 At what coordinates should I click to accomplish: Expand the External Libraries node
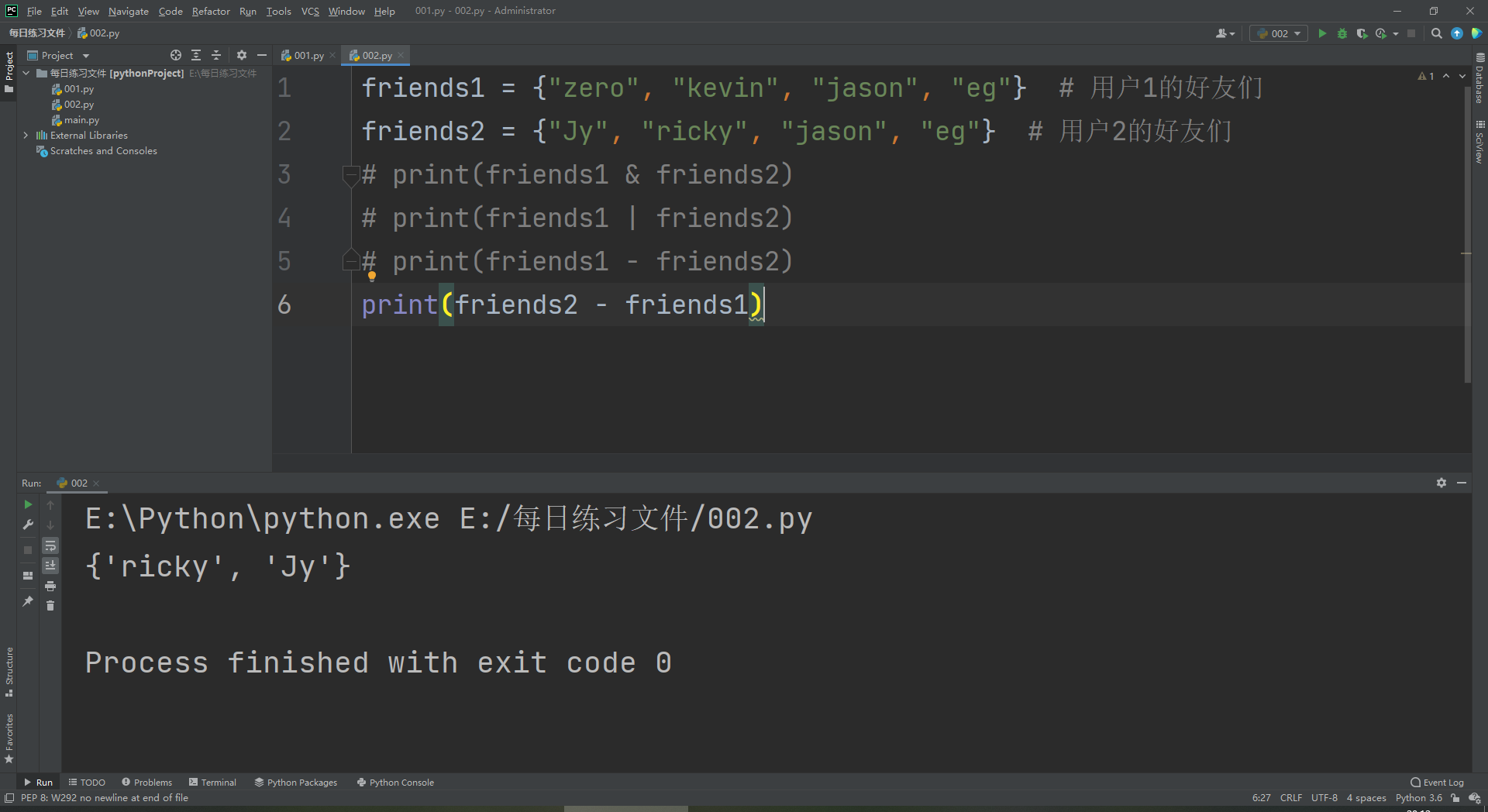pos(26,135)
